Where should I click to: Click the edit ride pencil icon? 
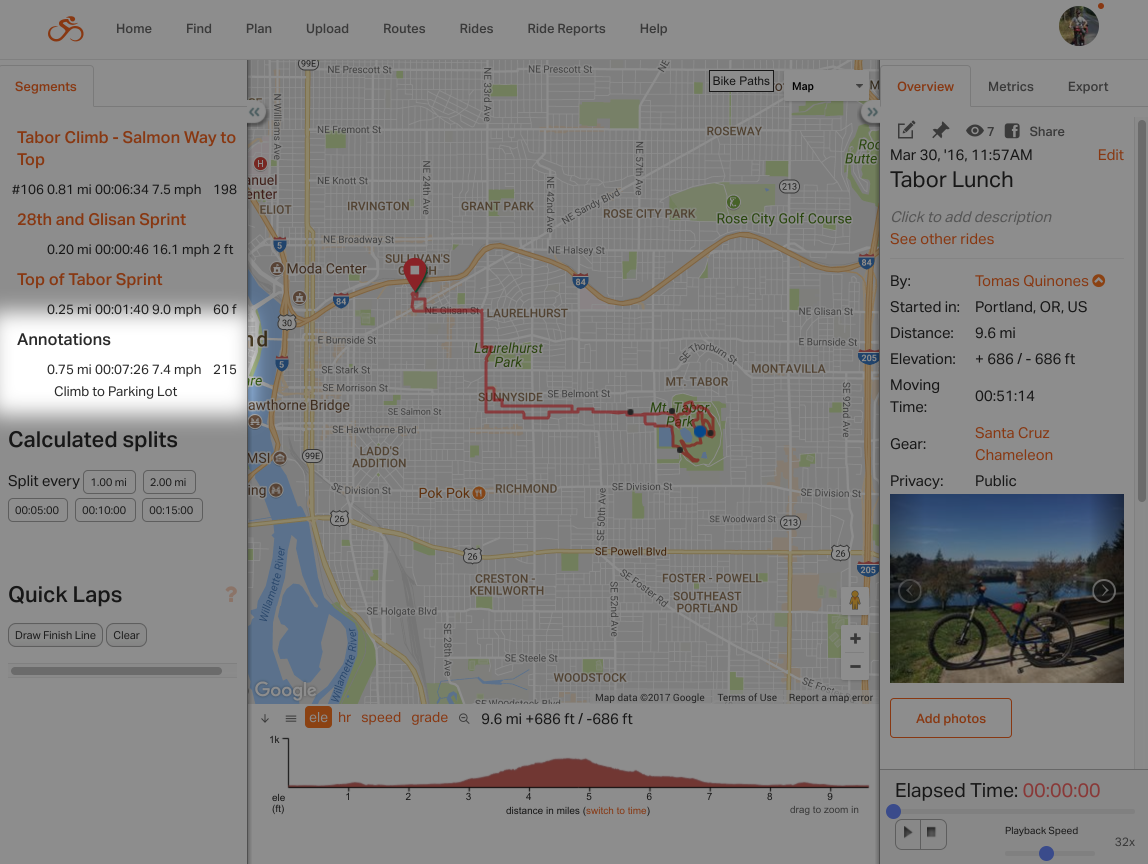(906, 130)
